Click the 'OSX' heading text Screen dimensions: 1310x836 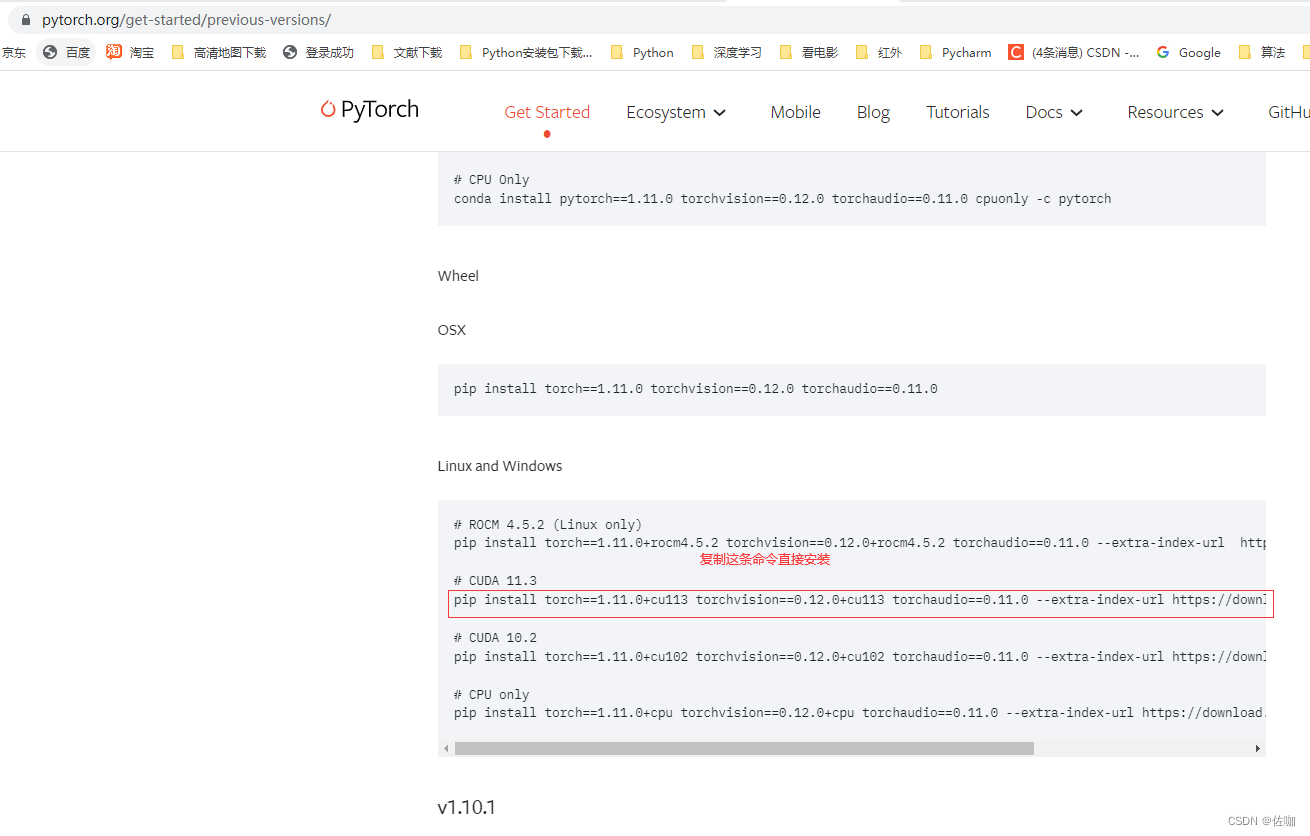click(x=451, y=330)
